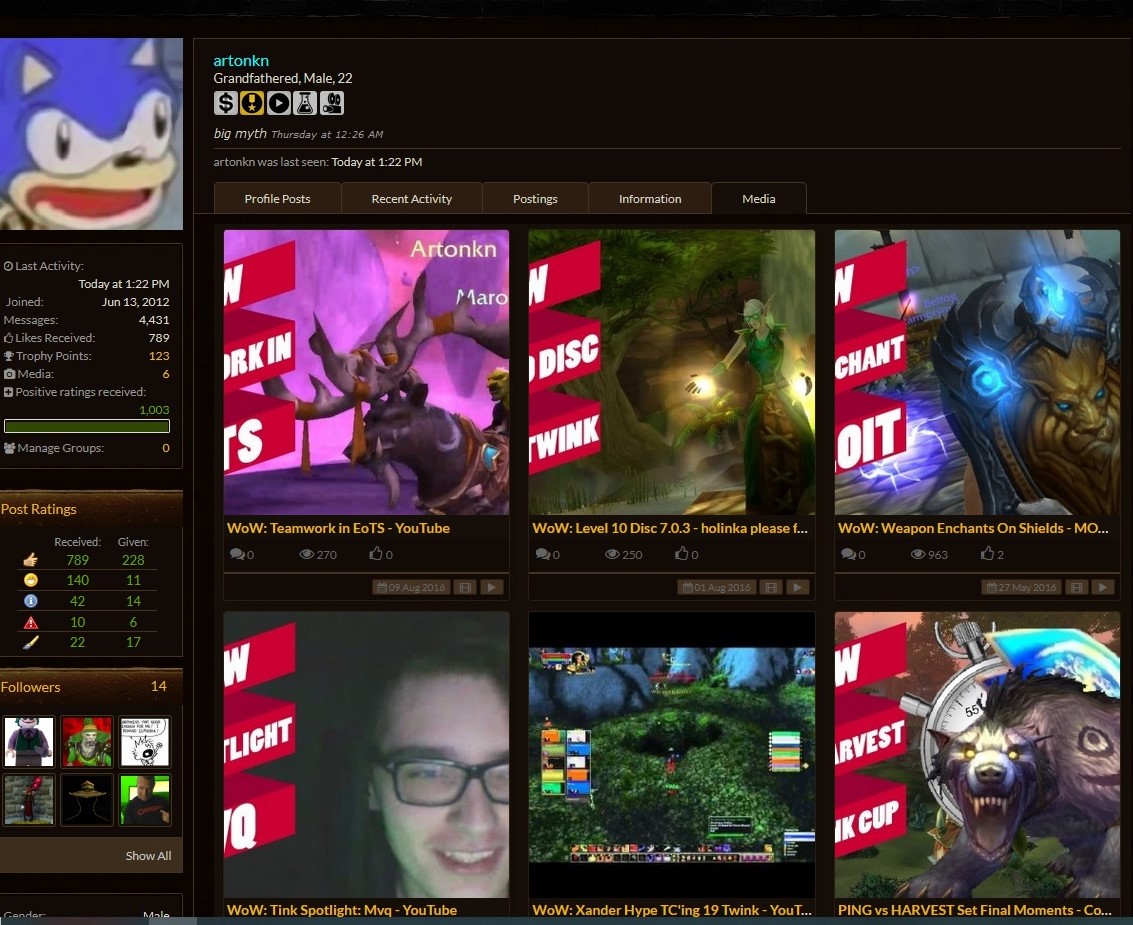1133x925 pixels.
Task: Click film strip icon below Teamwork in EoTS
Action: [465, 587]
